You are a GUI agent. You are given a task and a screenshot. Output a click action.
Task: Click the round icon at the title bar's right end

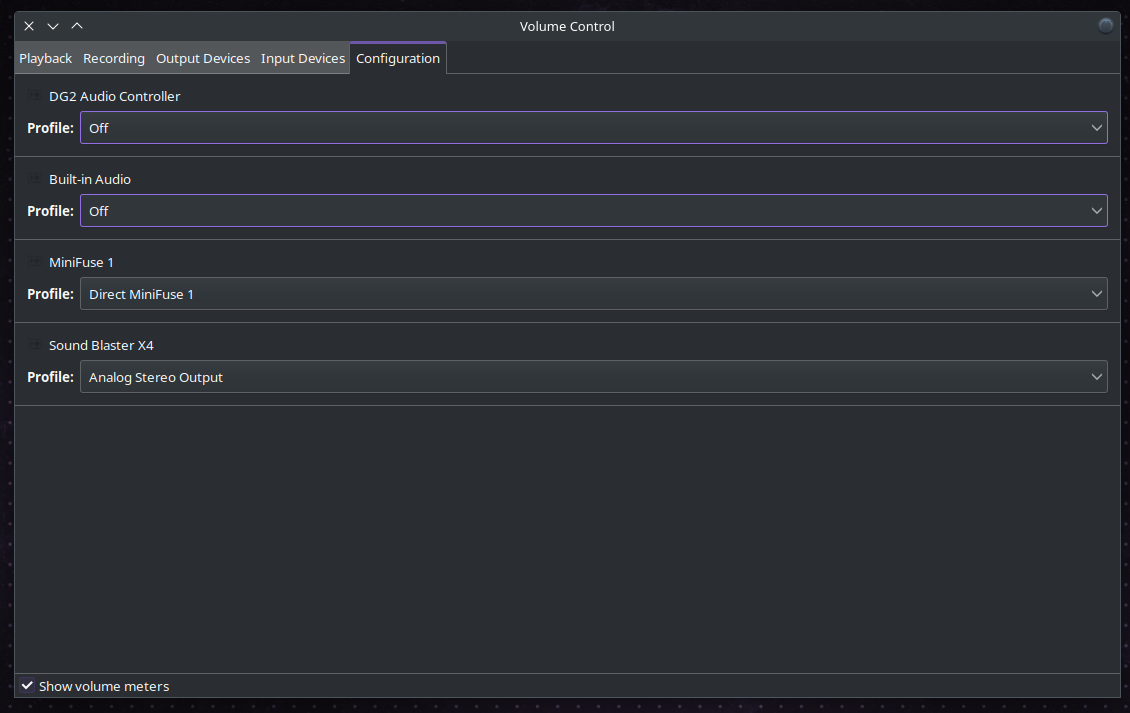[x=1105, y=26]
